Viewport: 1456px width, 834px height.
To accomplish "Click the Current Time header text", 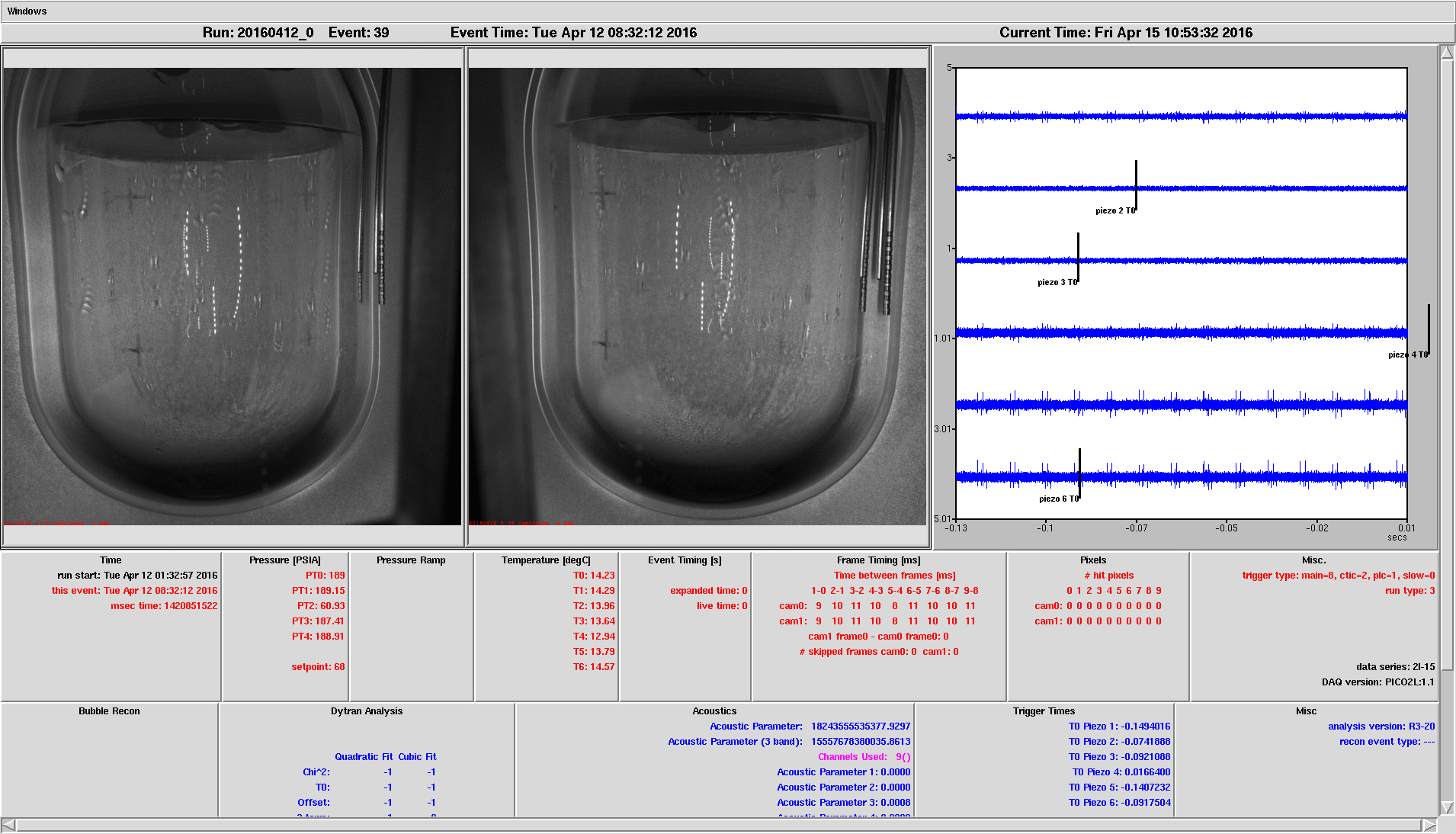I will point(1126,33).
